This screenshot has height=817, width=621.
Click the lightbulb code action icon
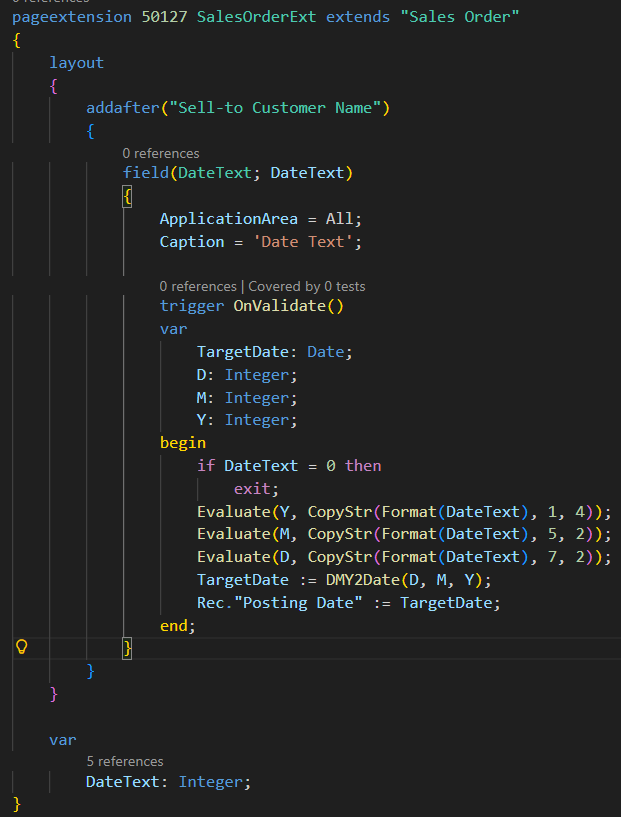(22, 647)
